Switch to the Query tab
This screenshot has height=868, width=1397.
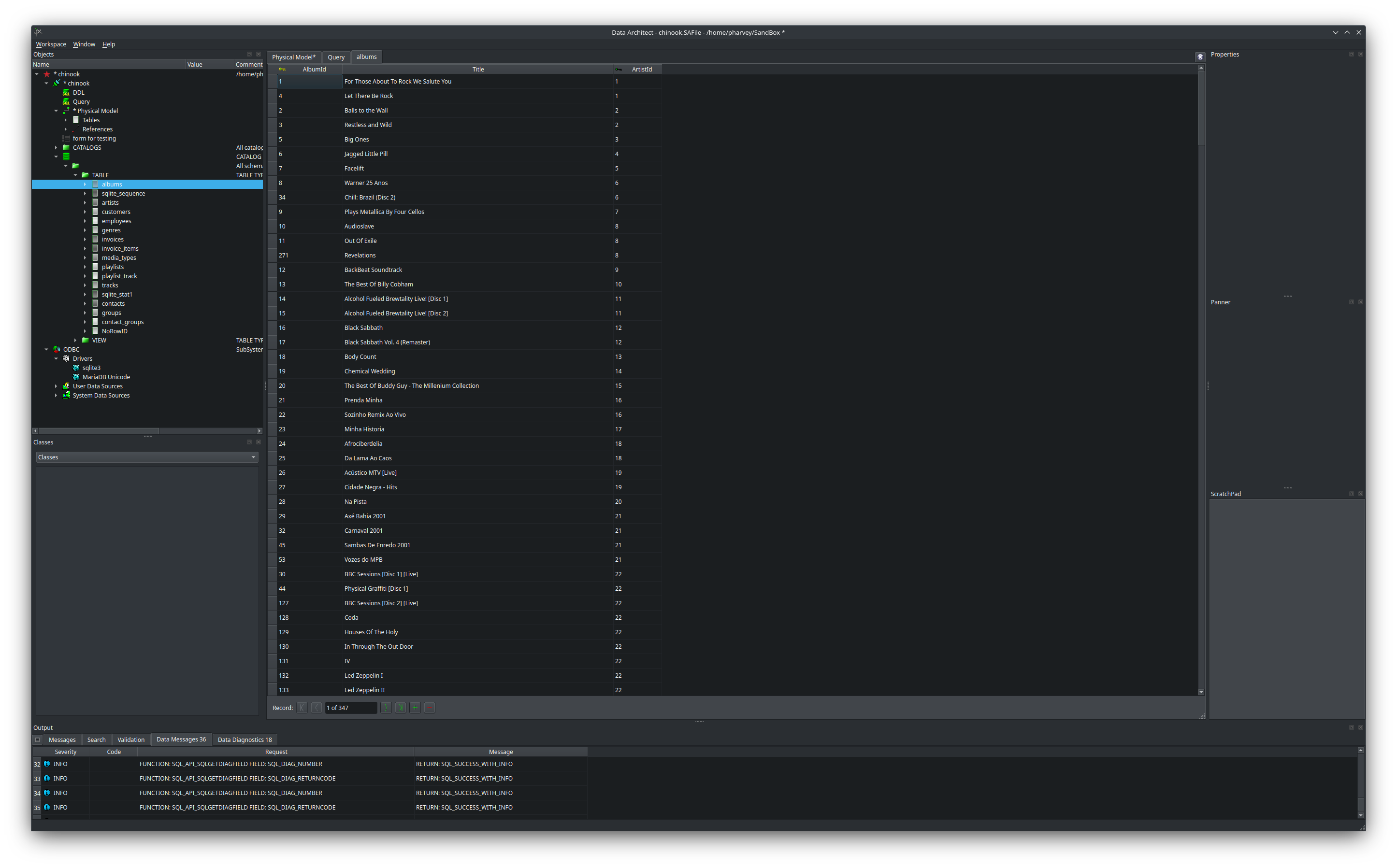click(336, 57)
